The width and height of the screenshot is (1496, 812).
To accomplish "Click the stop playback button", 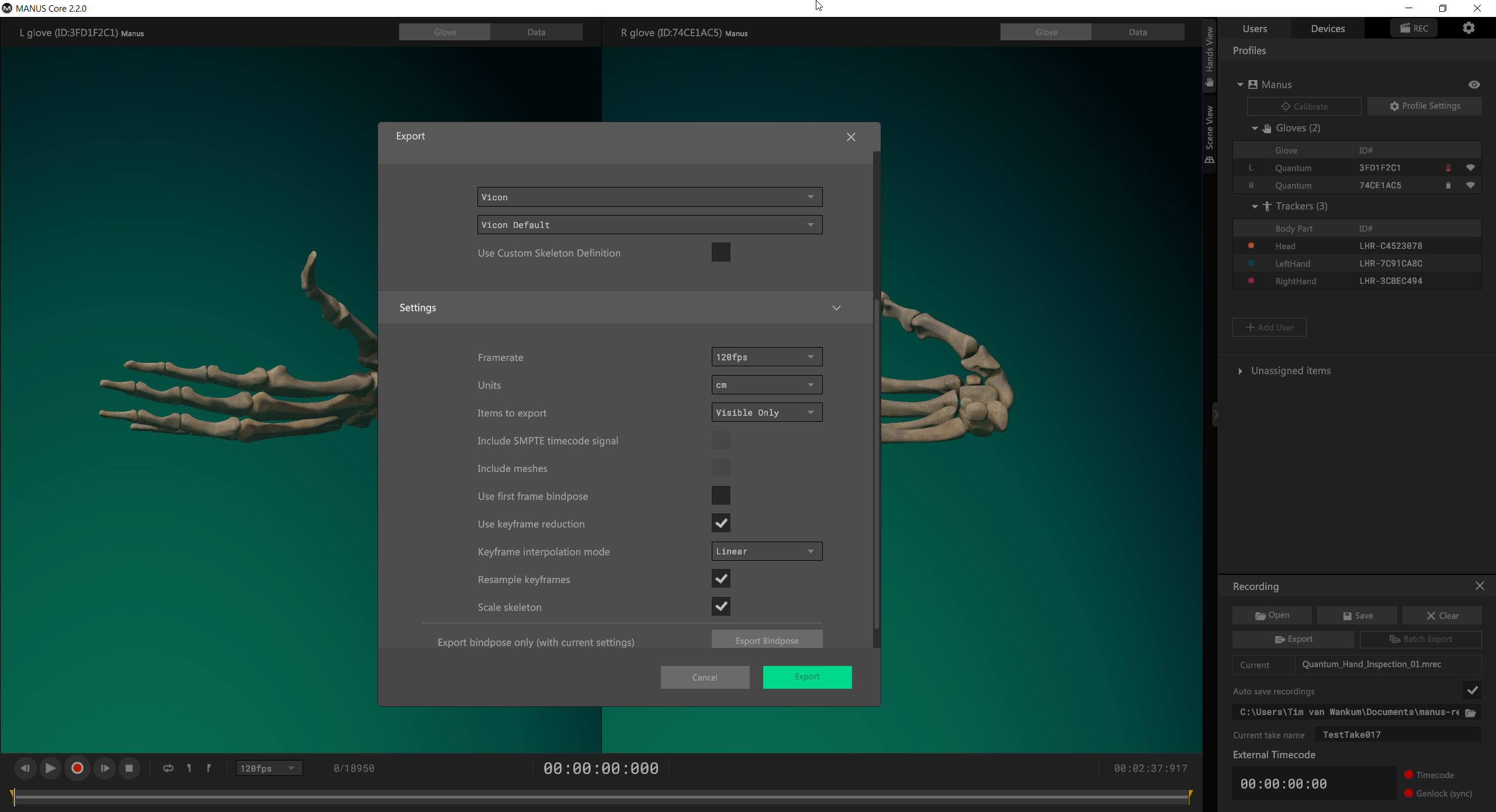I will [x=129, y=768].
